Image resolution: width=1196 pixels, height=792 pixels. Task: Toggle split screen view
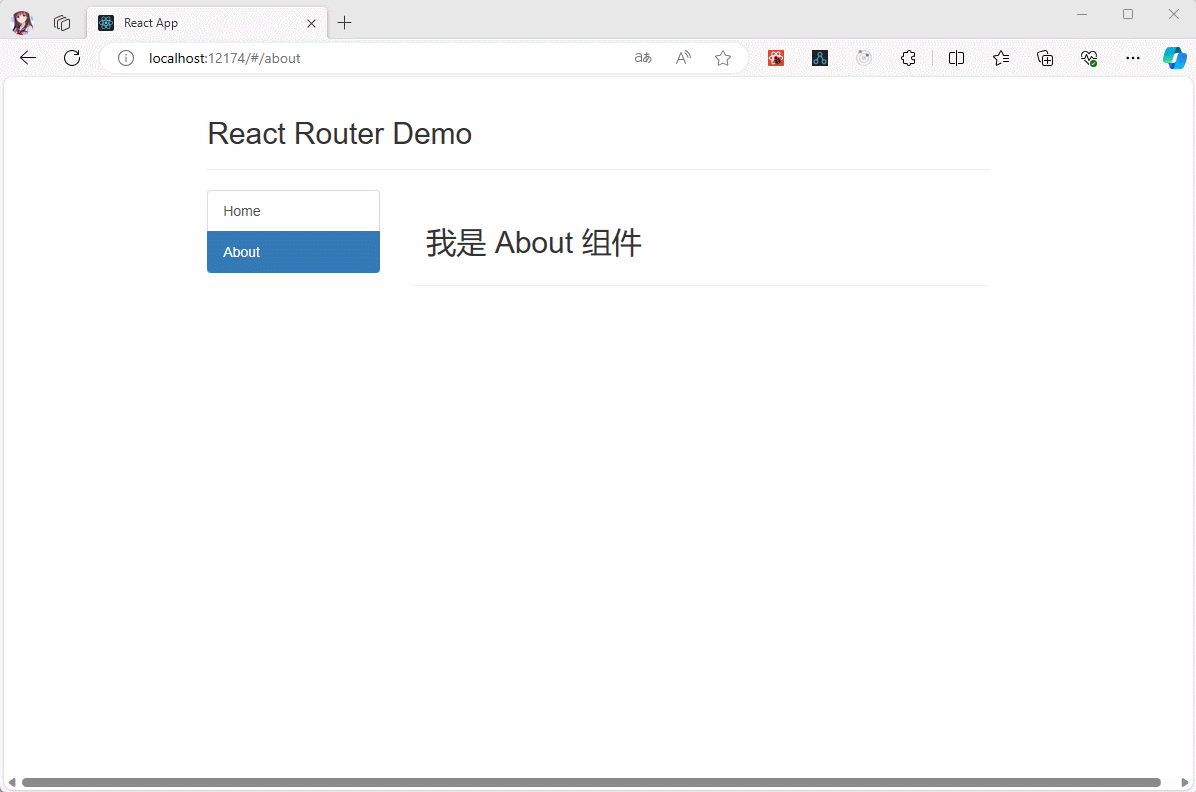tap(956, 58)
